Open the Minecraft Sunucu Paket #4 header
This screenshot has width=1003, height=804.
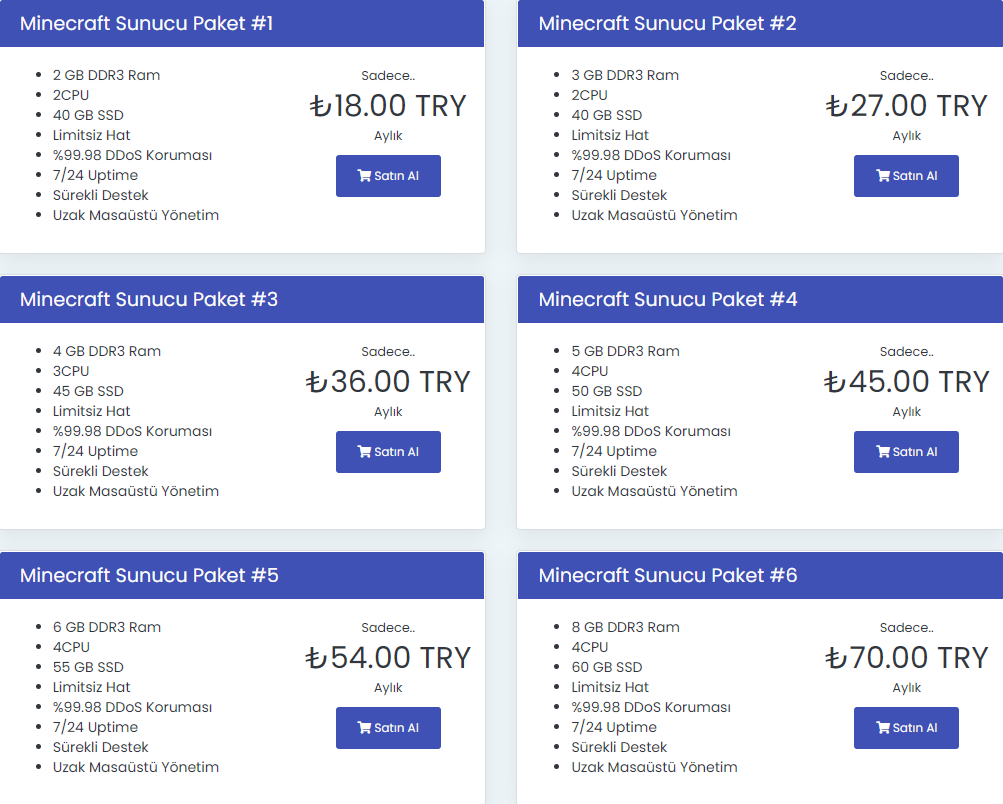[761, 299]
